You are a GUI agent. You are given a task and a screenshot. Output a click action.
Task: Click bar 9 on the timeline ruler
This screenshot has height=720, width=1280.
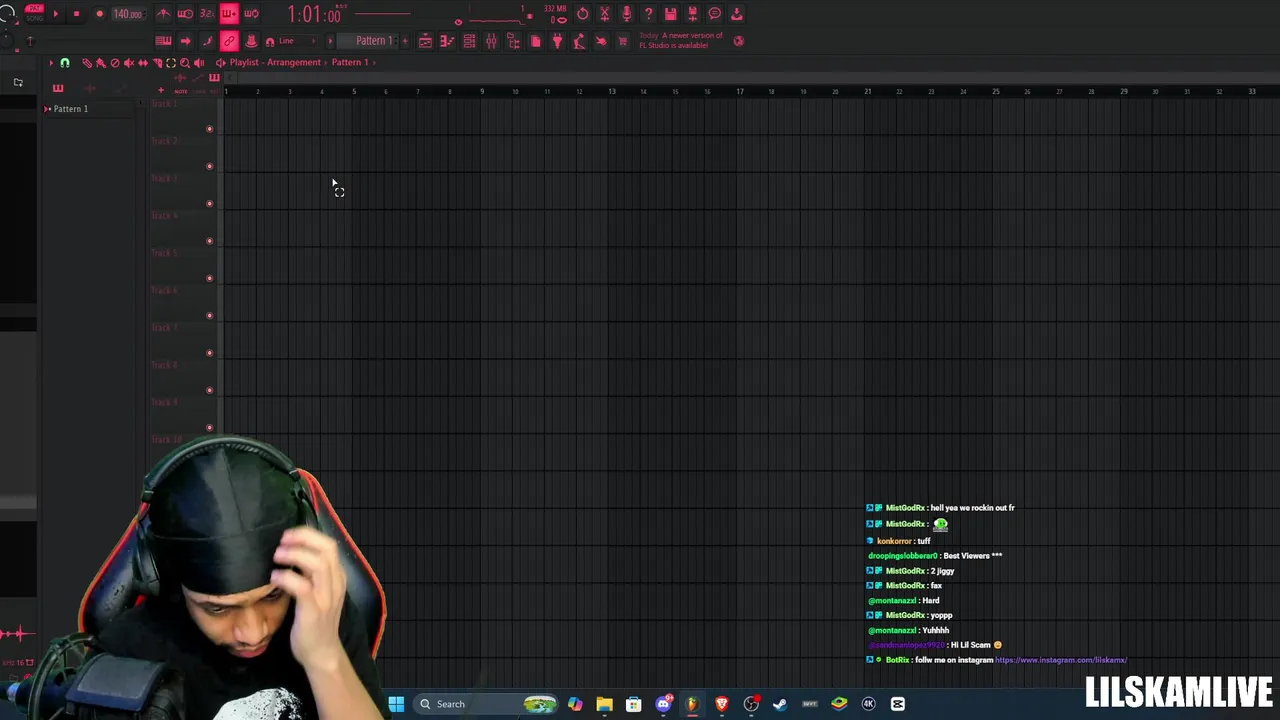tap(482, 91)
